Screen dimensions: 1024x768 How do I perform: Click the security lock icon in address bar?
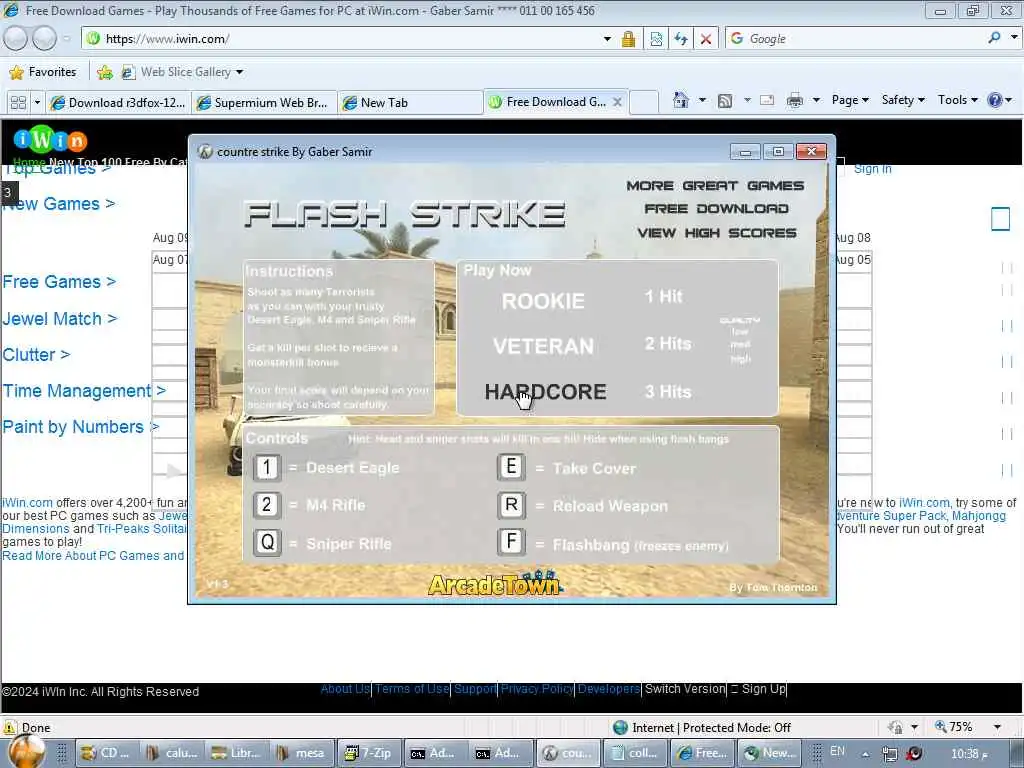click(628, 39)
